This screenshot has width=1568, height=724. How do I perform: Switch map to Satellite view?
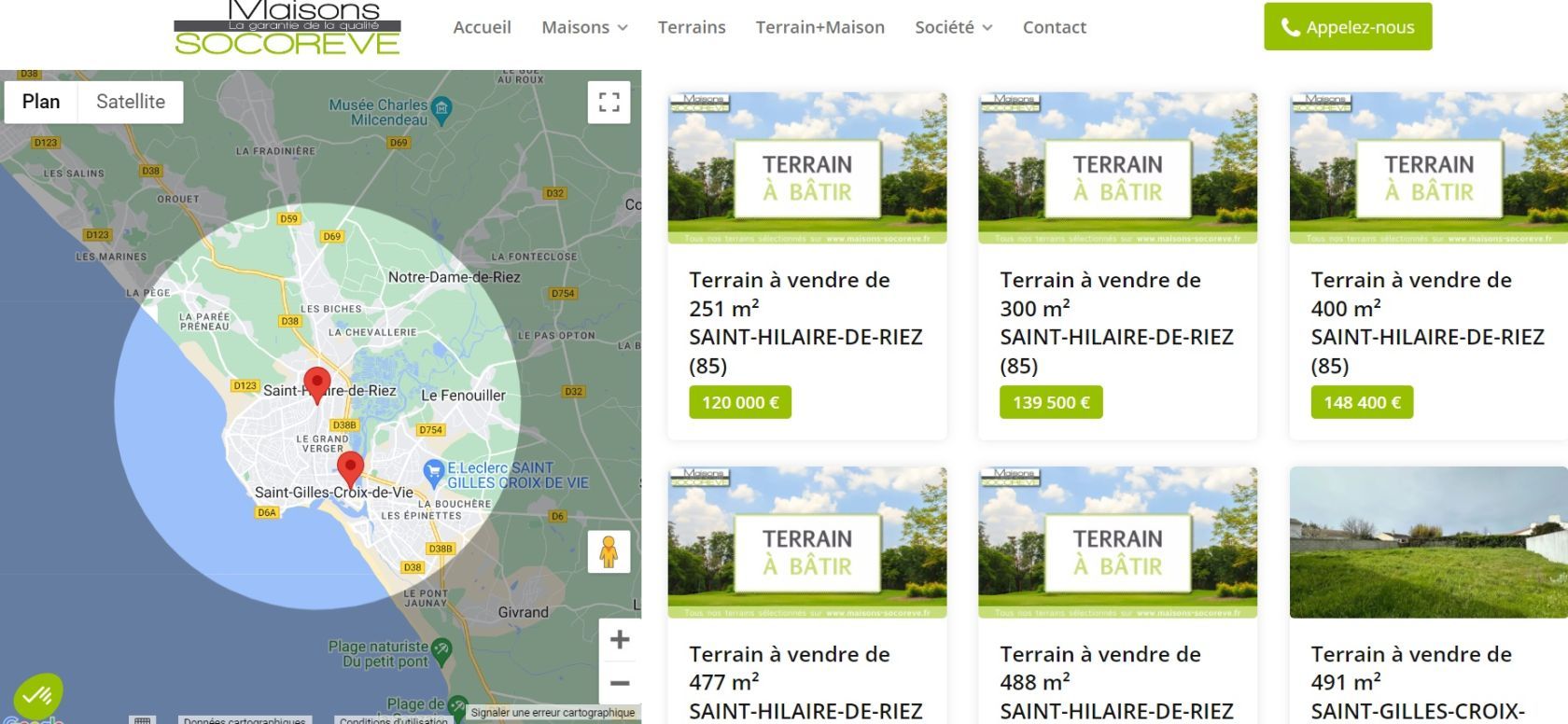131,102
